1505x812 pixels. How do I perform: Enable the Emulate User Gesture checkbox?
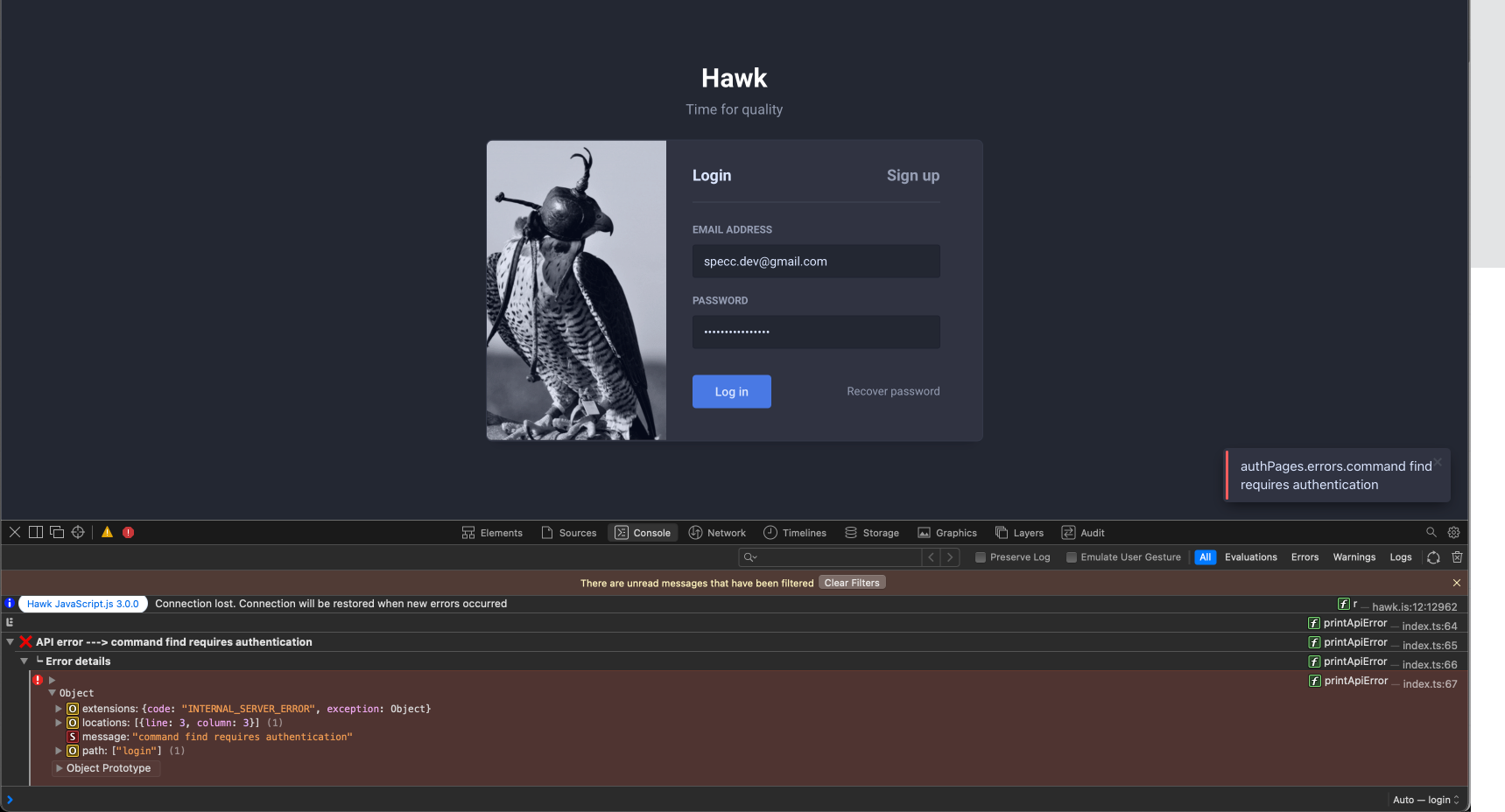(1072, 557)
